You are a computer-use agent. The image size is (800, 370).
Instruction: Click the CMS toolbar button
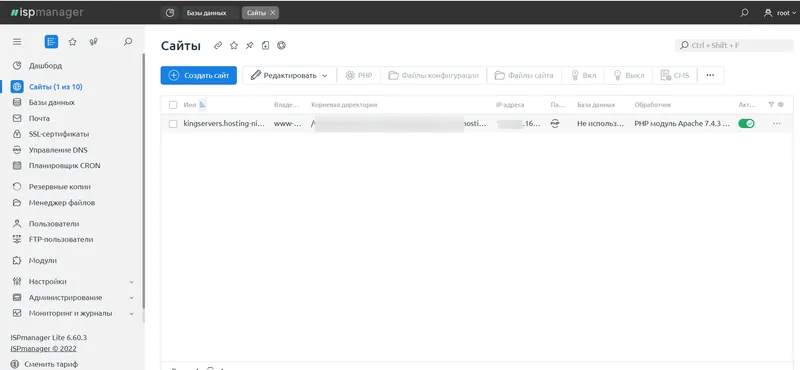tap(674, 76)
